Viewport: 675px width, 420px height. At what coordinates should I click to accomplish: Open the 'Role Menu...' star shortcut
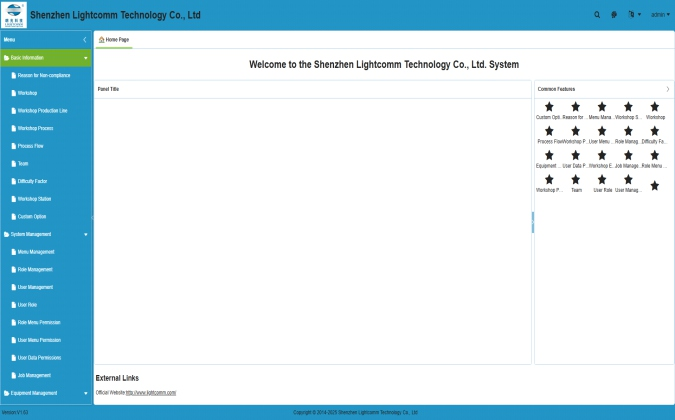click(x=654, y=159)
